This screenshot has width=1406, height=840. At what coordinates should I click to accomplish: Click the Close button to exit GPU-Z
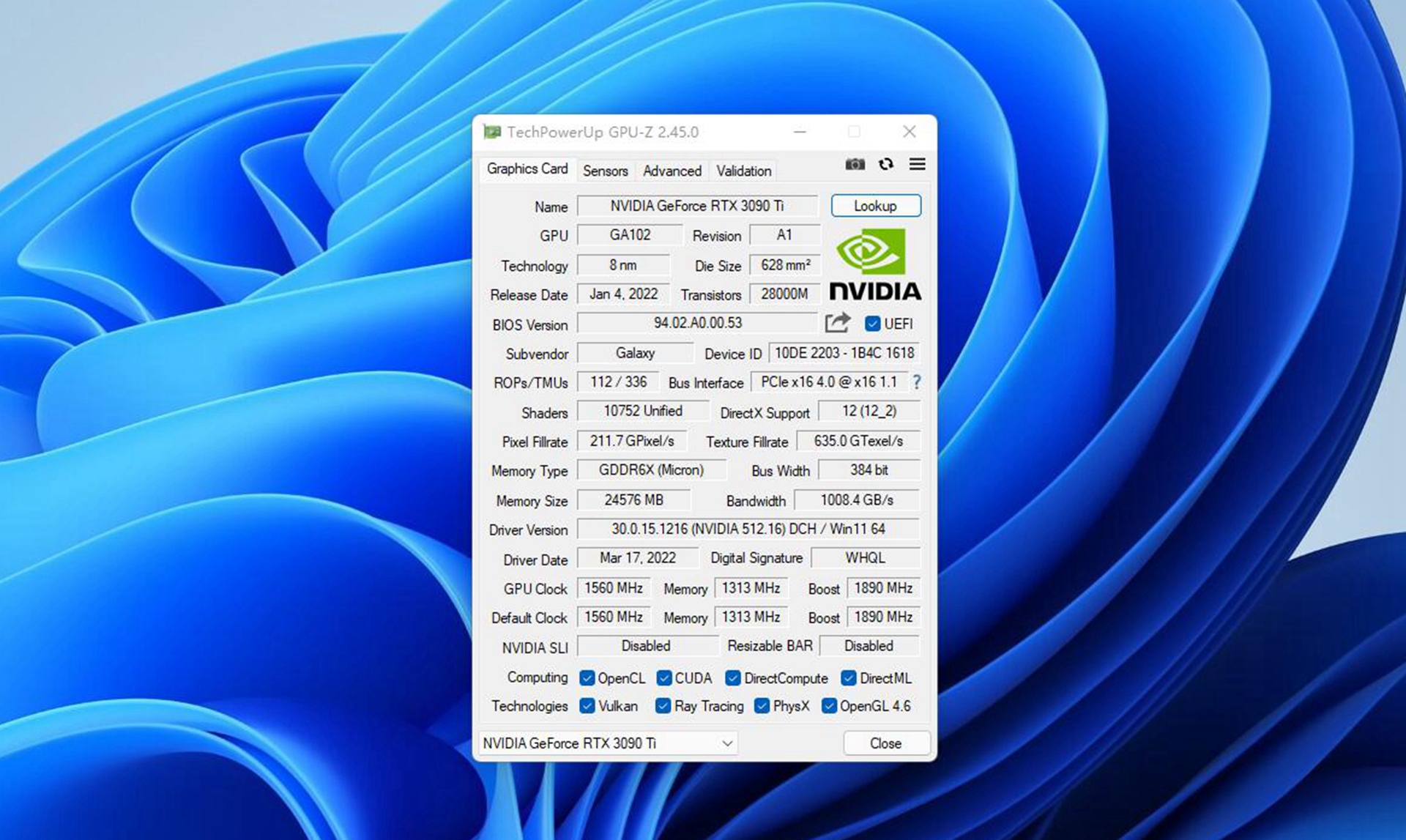[x=883, y=743]
